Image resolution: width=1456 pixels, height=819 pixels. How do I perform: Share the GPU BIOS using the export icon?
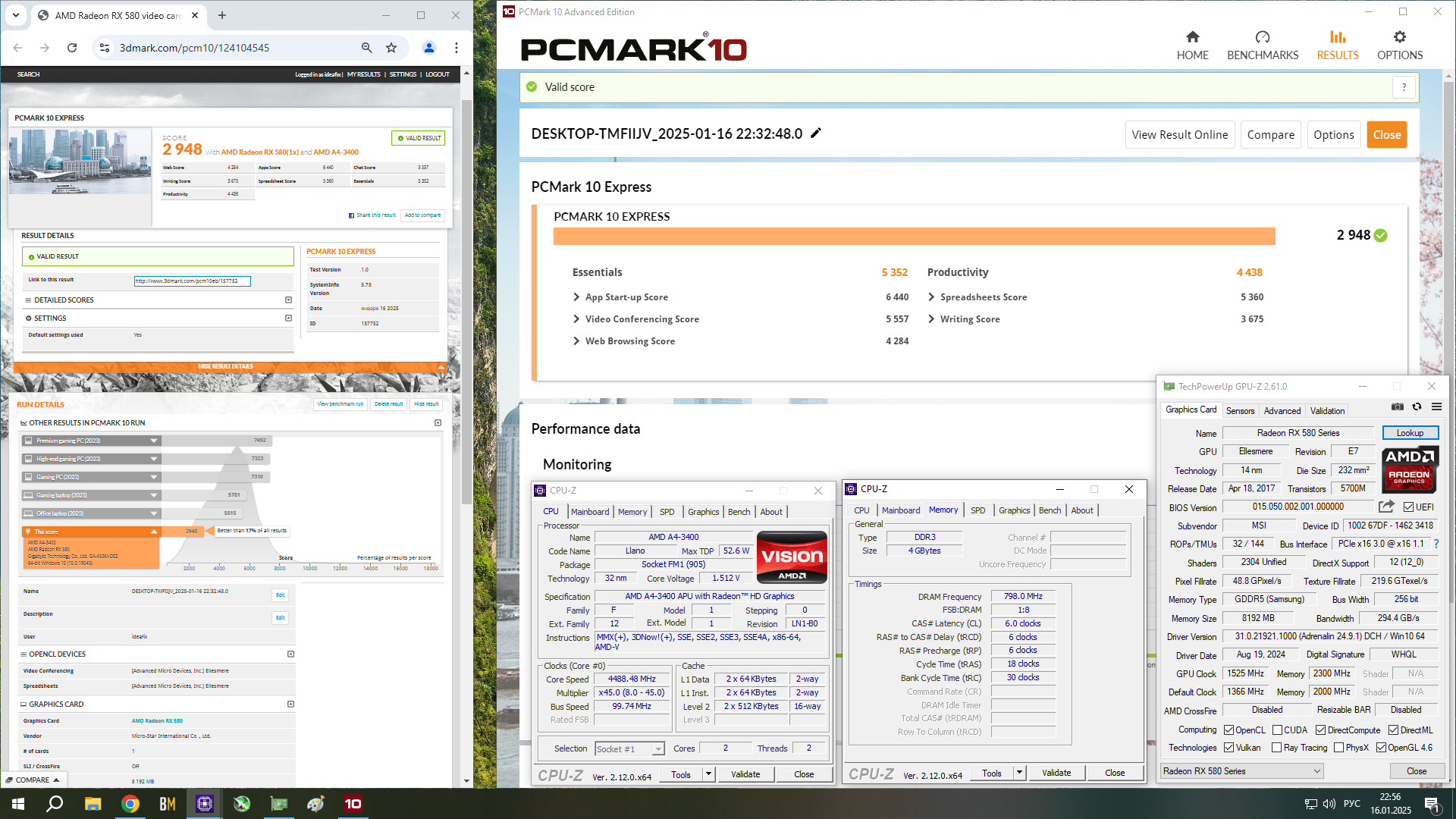(1386, 507)
